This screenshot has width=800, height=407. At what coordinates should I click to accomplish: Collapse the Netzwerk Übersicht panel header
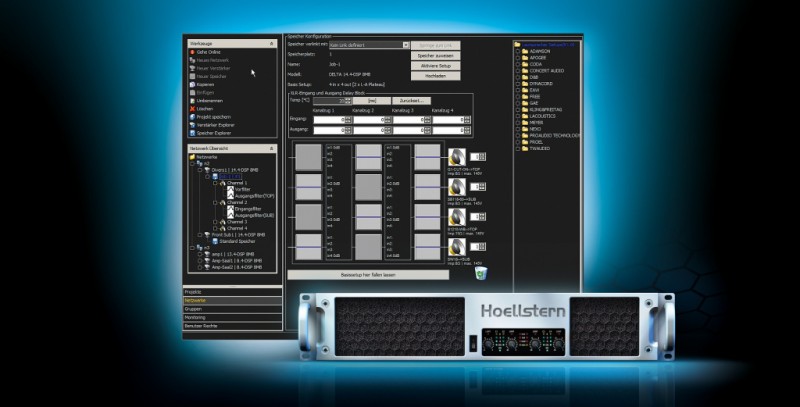click(x=271, y=148)
